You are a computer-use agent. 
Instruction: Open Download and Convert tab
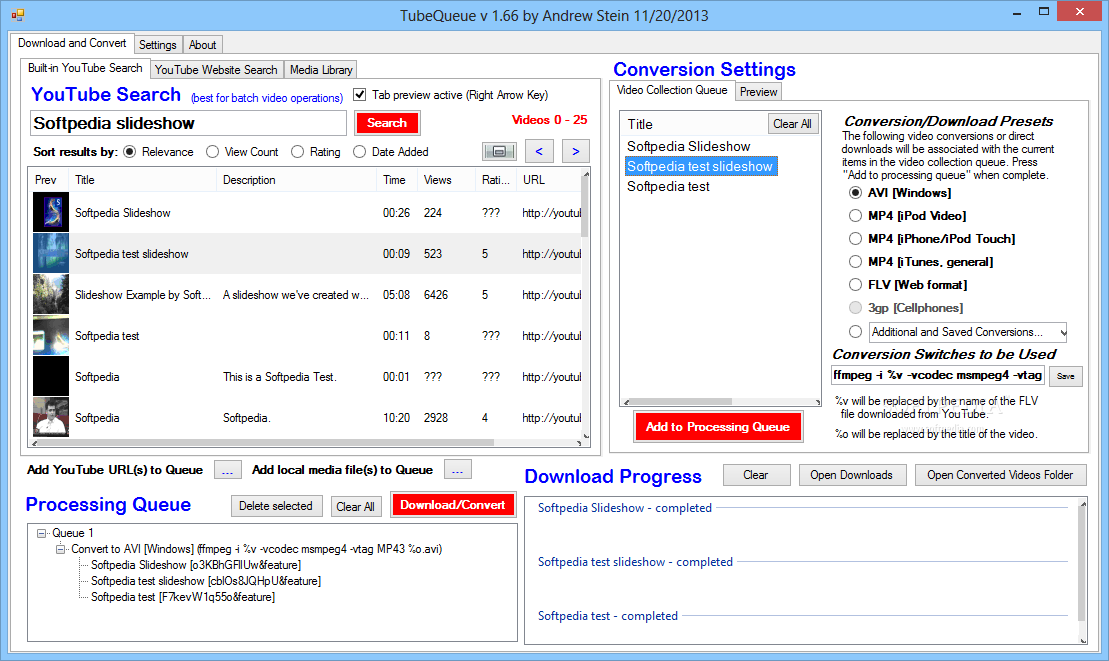pos(72,43)
